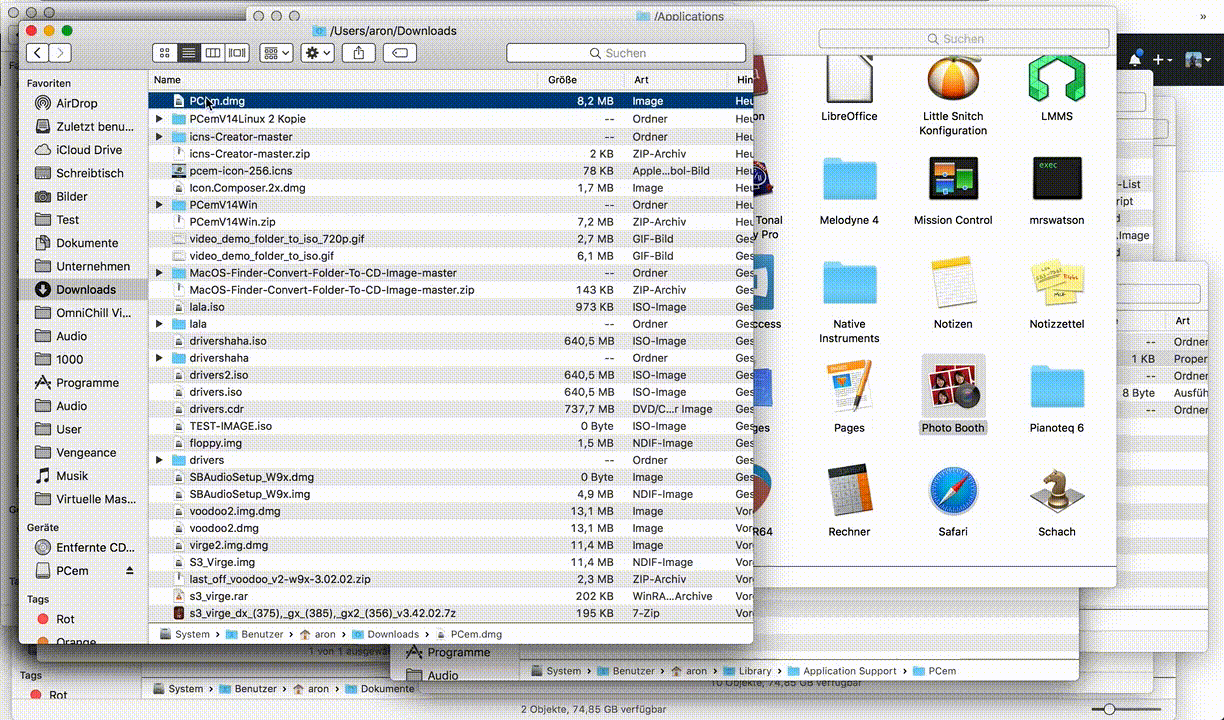Go forward in the Downloads Finder window
1224x720 pixels.
(60, 53)
